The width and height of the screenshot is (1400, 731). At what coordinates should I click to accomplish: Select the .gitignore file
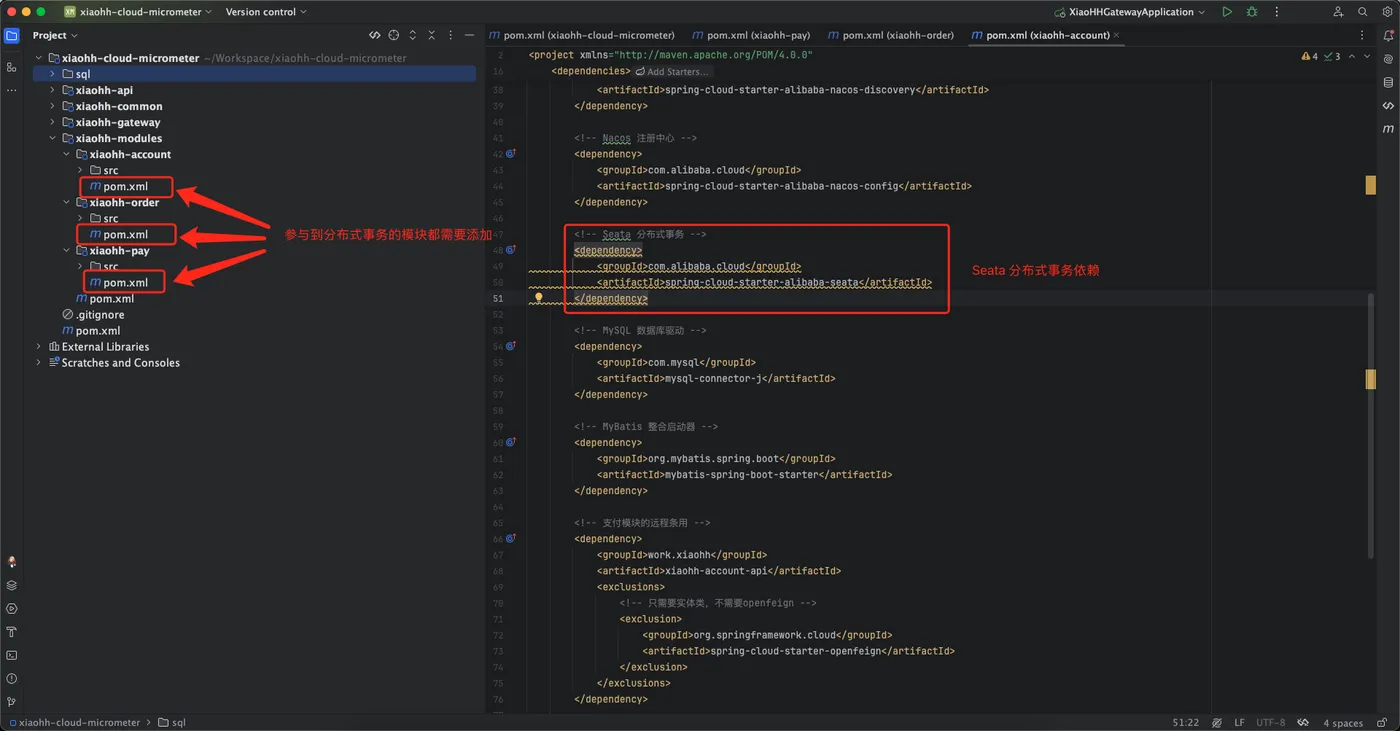coord(93,314)
